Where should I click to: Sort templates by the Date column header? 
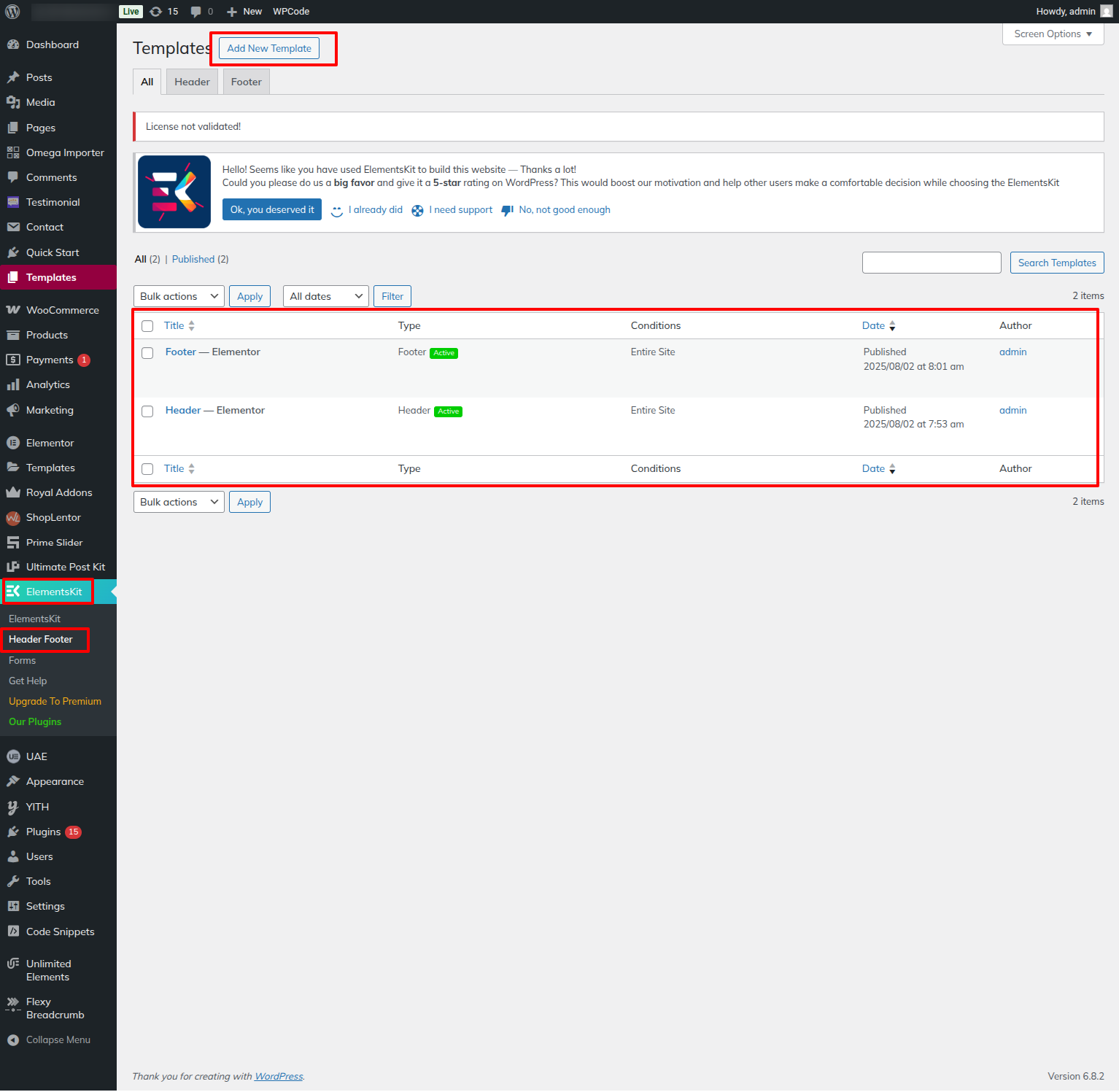click(873, 326)
